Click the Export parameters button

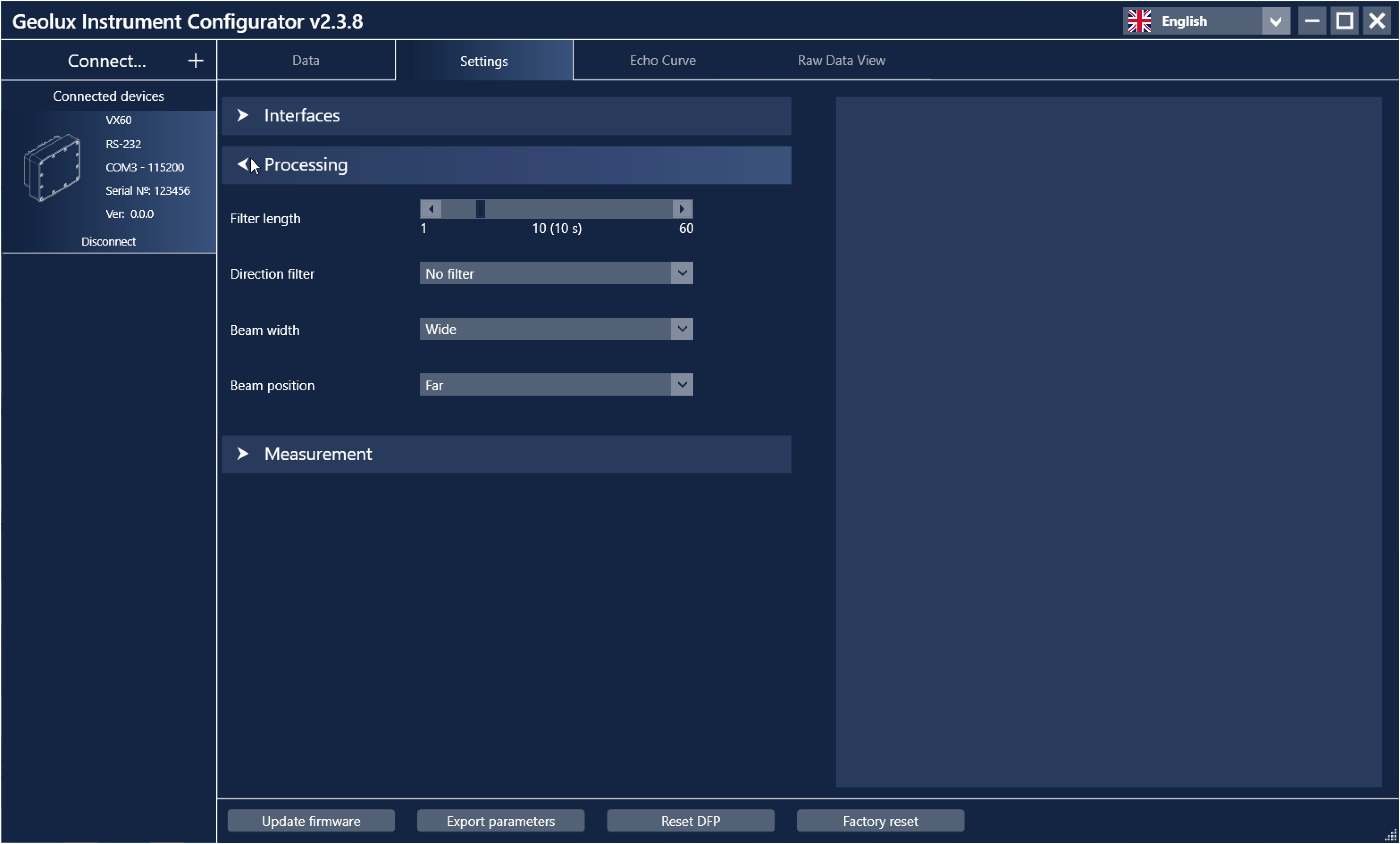(x=501, y=821)
